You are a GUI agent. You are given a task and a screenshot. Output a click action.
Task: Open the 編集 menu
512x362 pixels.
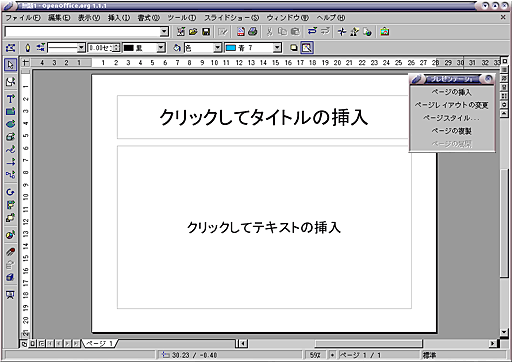tap(59, 18)
